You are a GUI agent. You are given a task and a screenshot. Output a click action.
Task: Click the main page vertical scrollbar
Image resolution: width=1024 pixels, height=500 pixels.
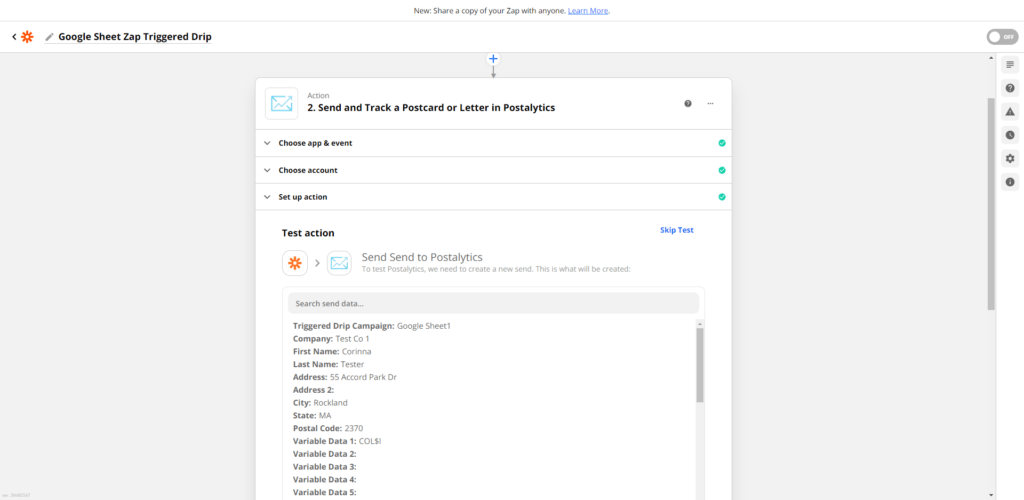991,204
